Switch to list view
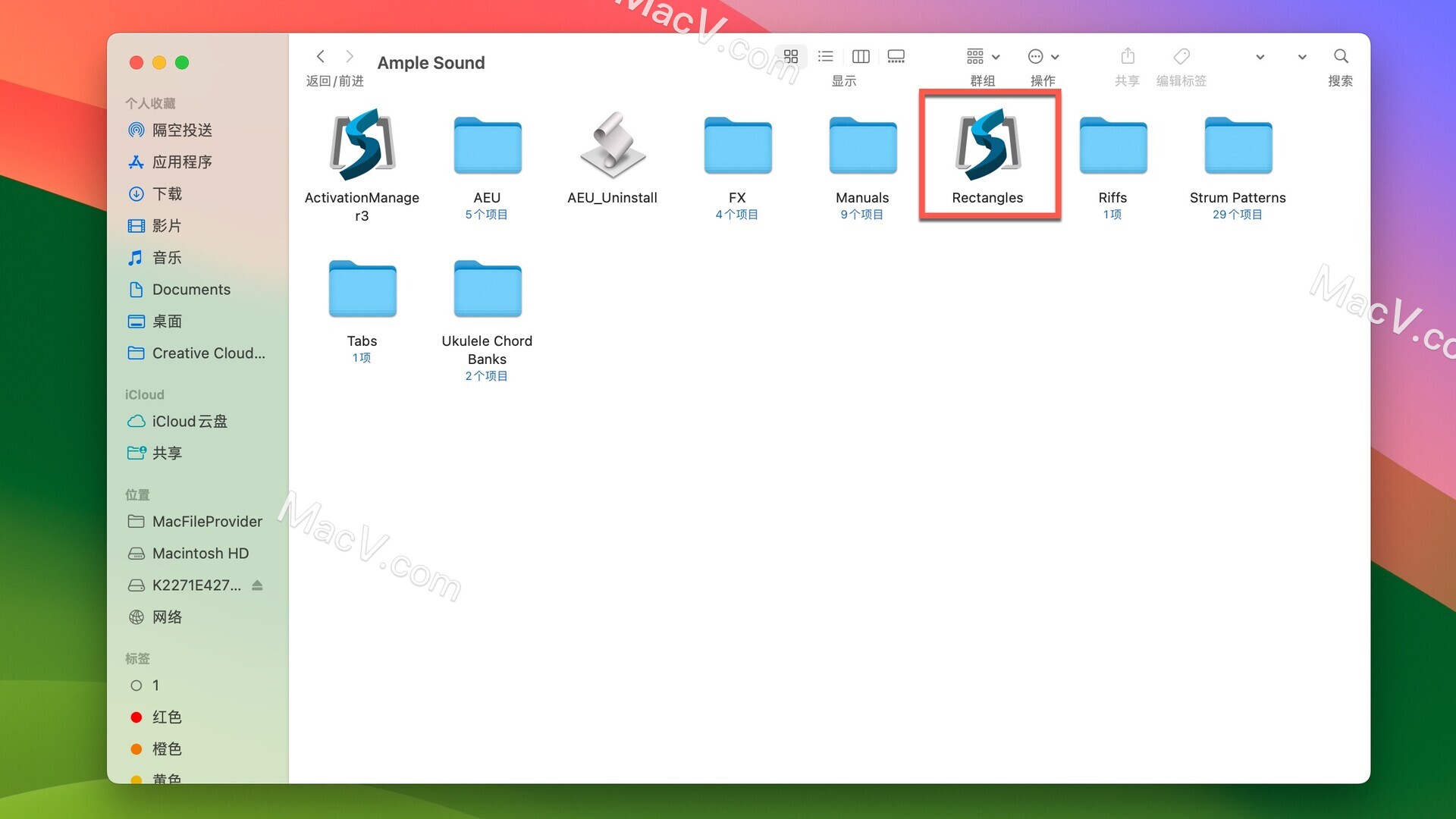 826,56
